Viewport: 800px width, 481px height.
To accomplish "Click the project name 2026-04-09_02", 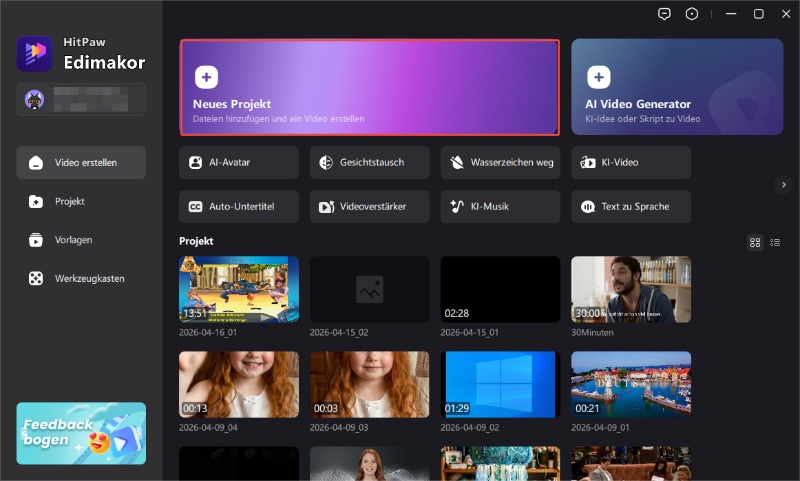I will (470, 427).
